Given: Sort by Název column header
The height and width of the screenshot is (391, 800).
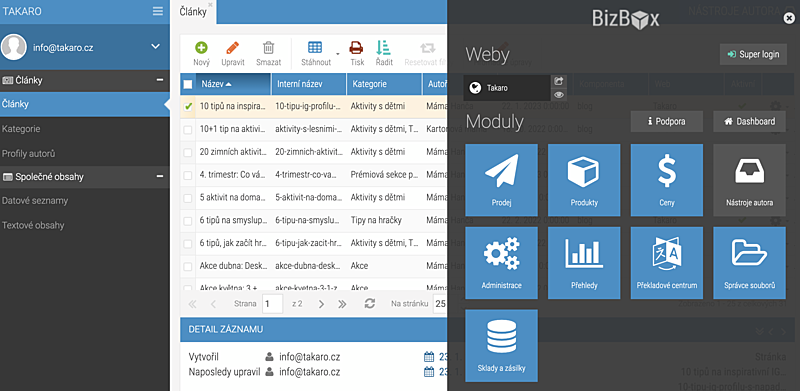Looking at the screenshot, I should coord(233,84).
